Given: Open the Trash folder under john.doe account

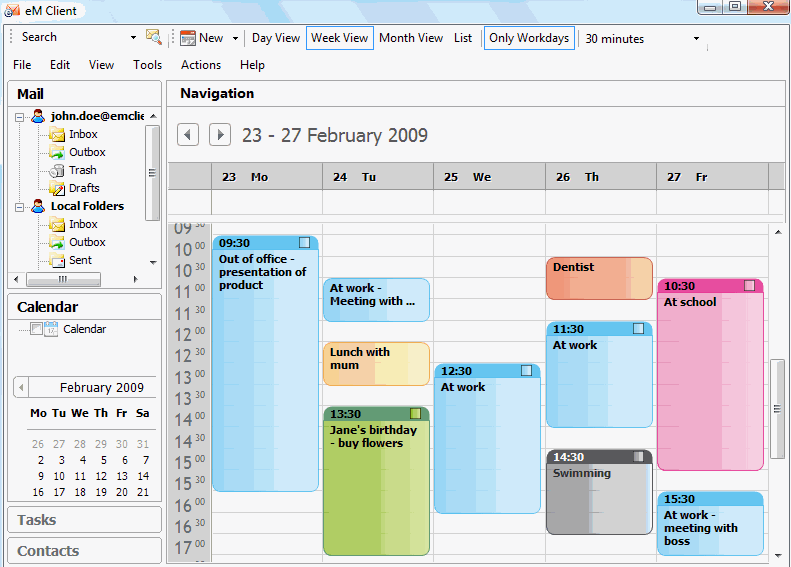Looking at the screenshot, I should click(x=82, y=170).
